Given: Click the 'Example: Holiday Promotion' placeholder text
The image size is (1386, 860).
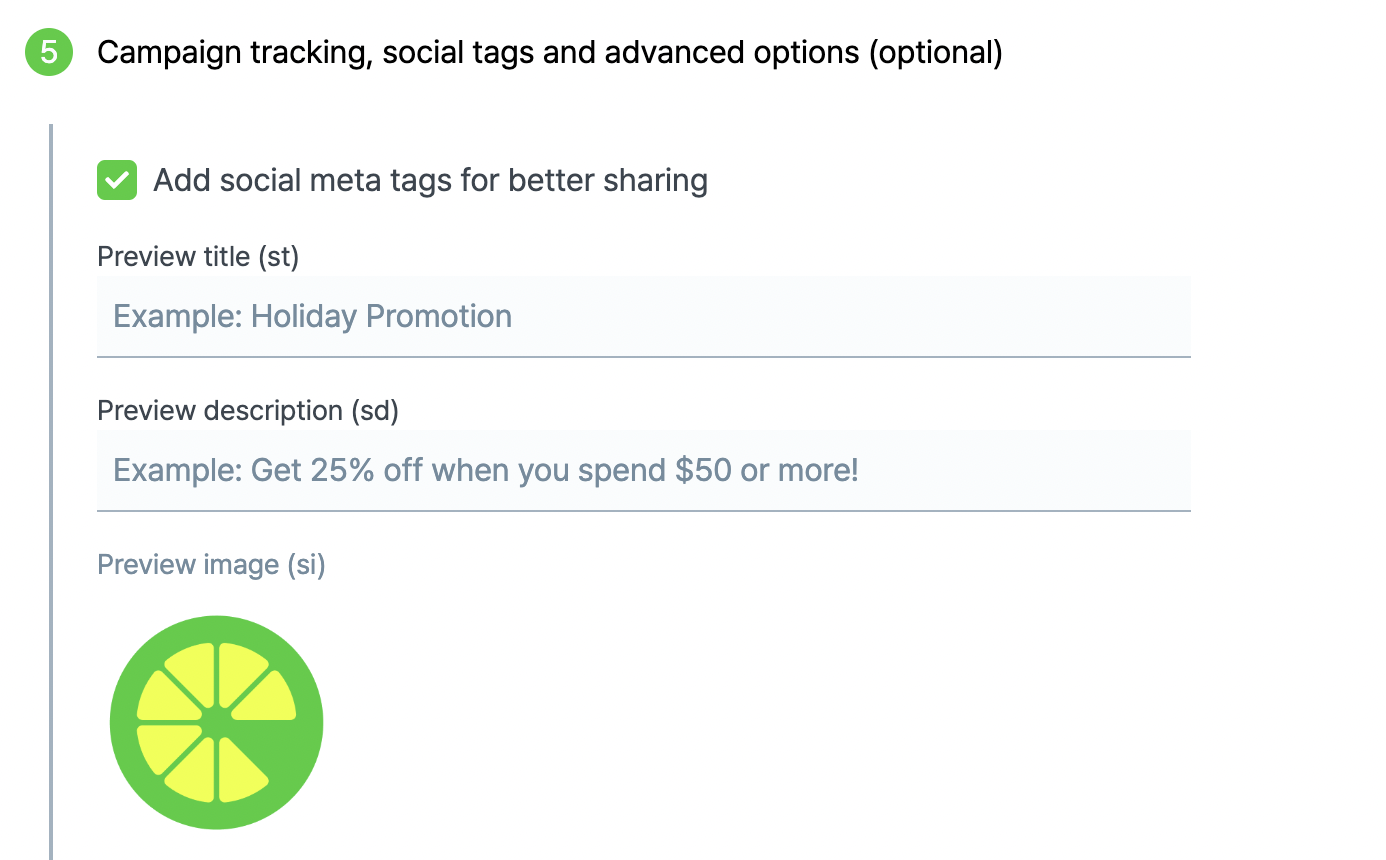Looking at the screenshot, I should [312, 316].
